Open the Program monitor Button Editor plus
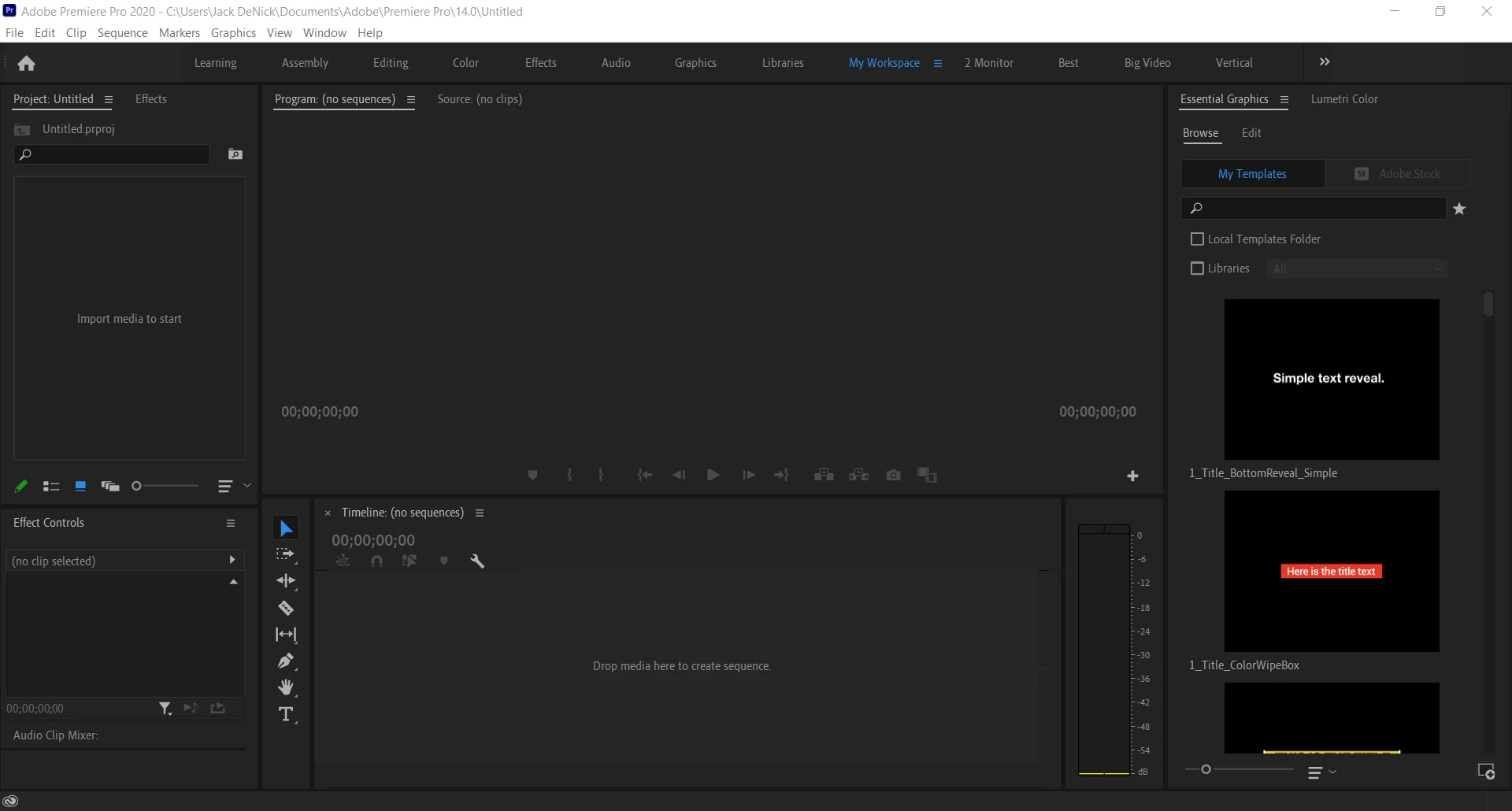 [x=1132, y=476]
